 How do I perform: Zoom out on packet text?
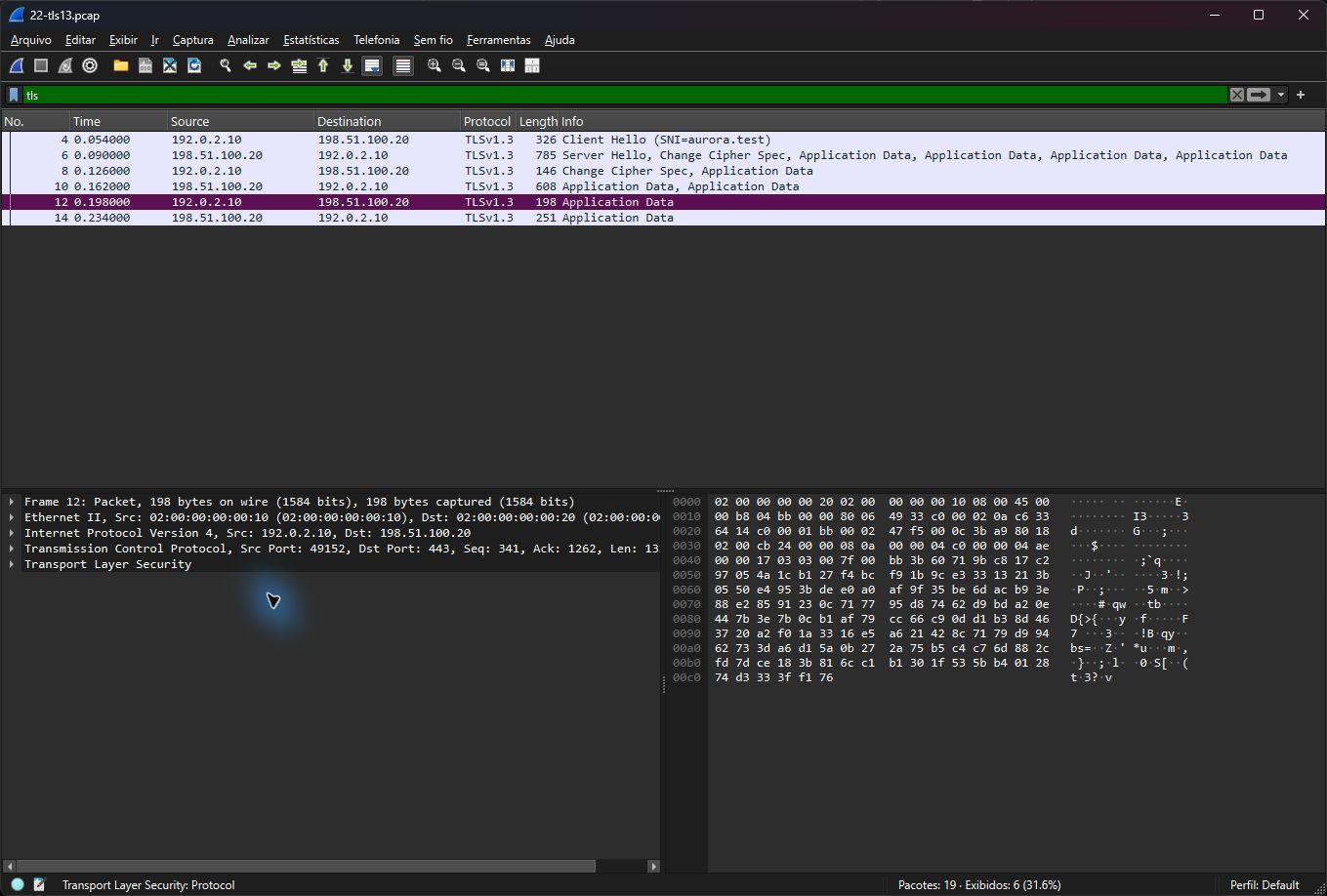pos(459,65)
